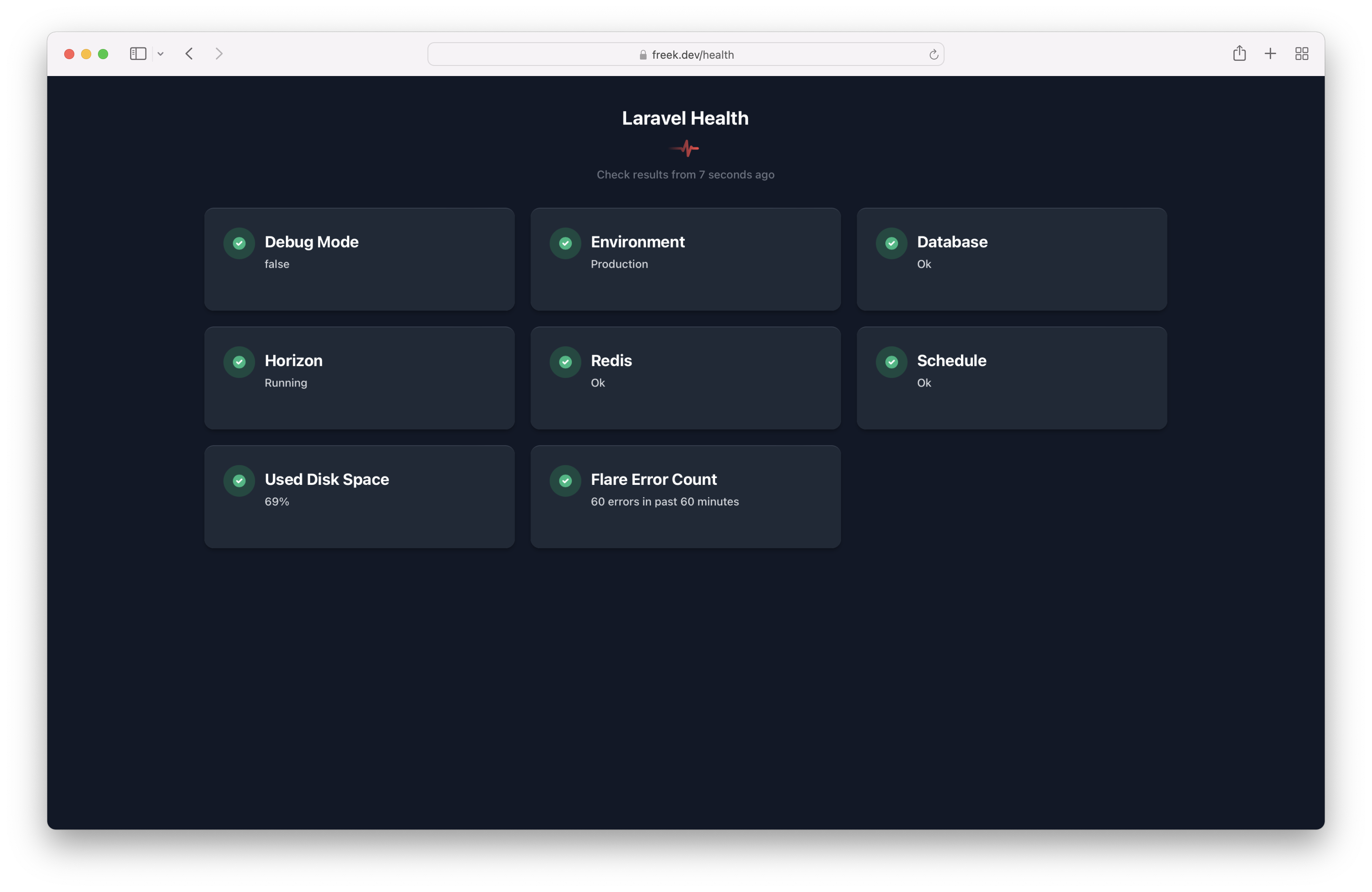1372x892 pixels.
Task: Click the Schedule green check icon
Action: (x=892, y=362)
